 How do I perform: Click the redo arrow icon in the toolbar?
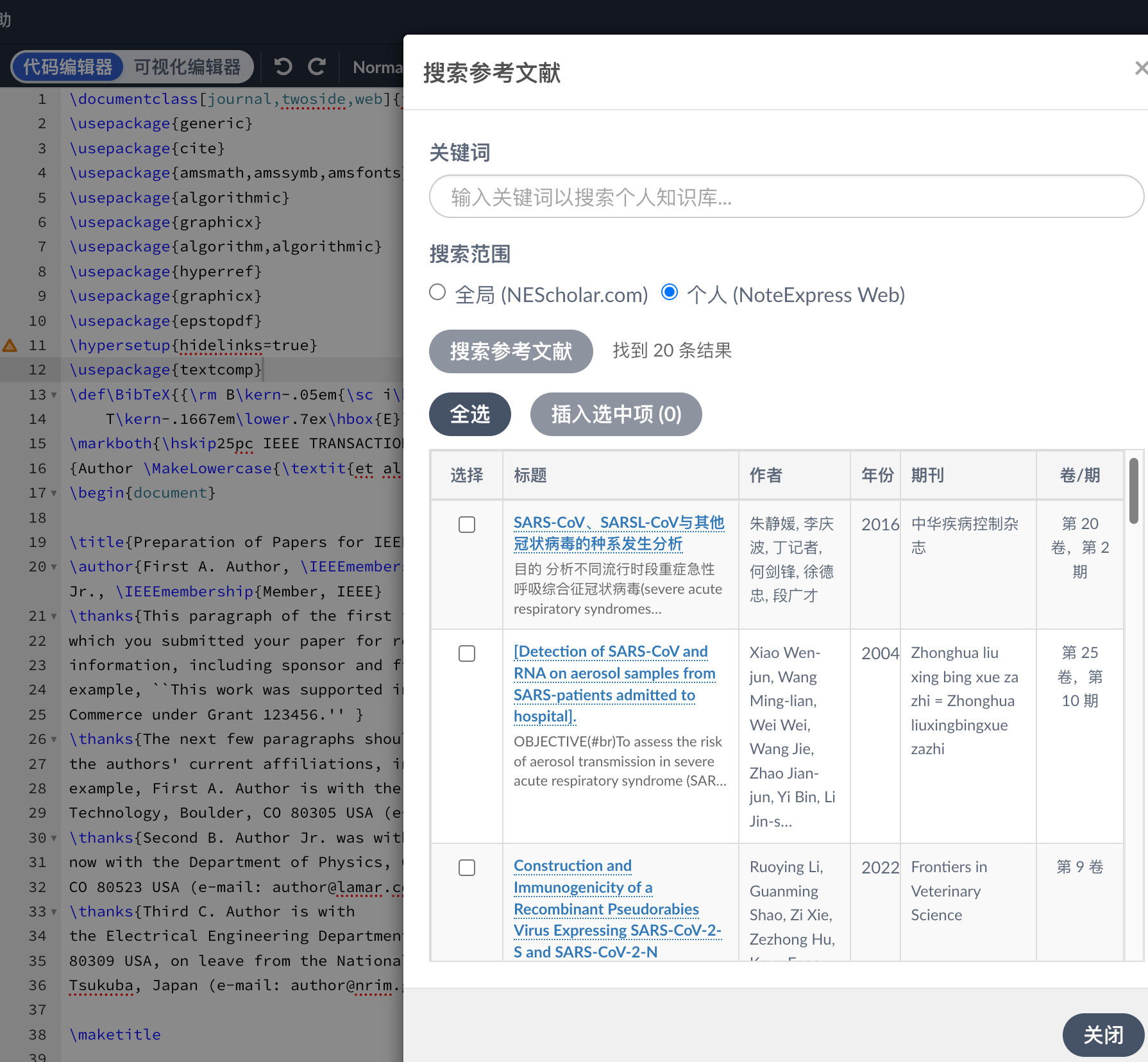[317, 67]
